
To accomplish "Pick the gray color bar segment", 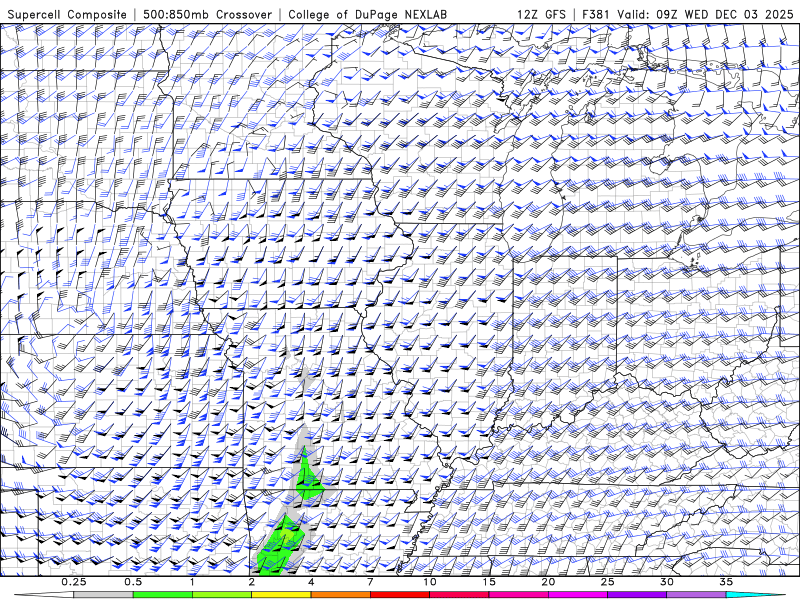I will pos(103,595).
